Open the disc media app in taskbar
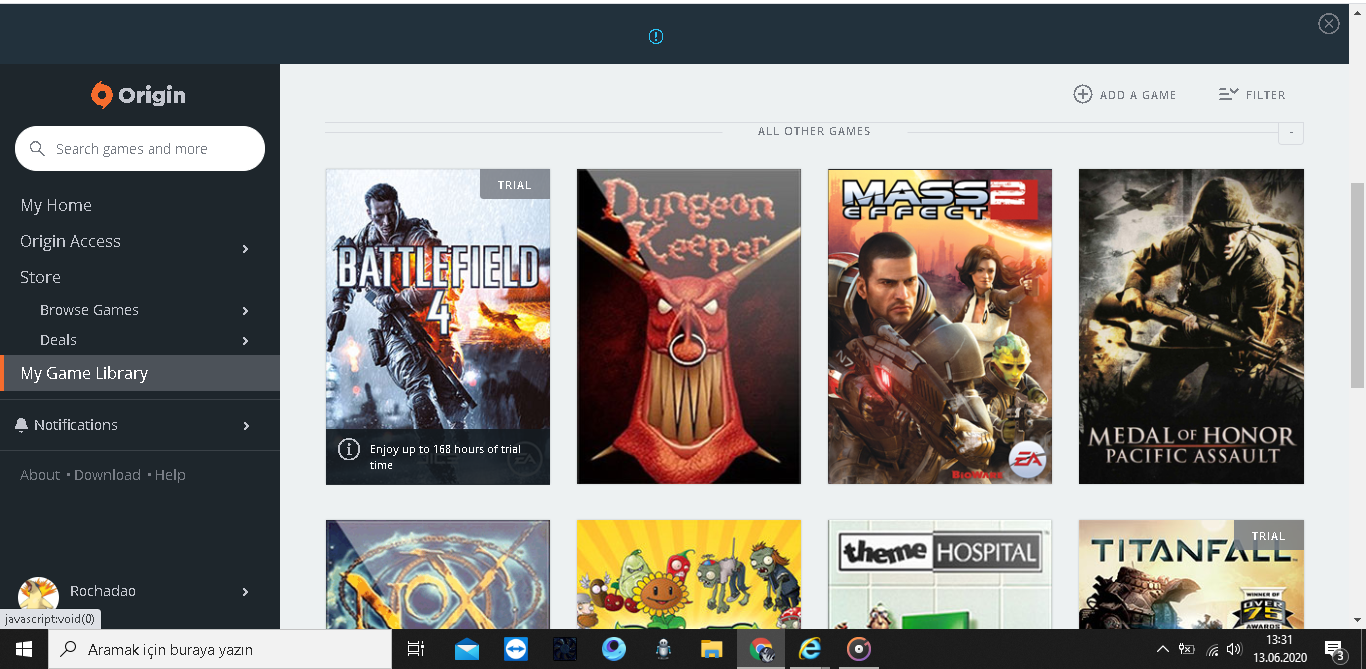1366x669 pixels. (859, 649)
